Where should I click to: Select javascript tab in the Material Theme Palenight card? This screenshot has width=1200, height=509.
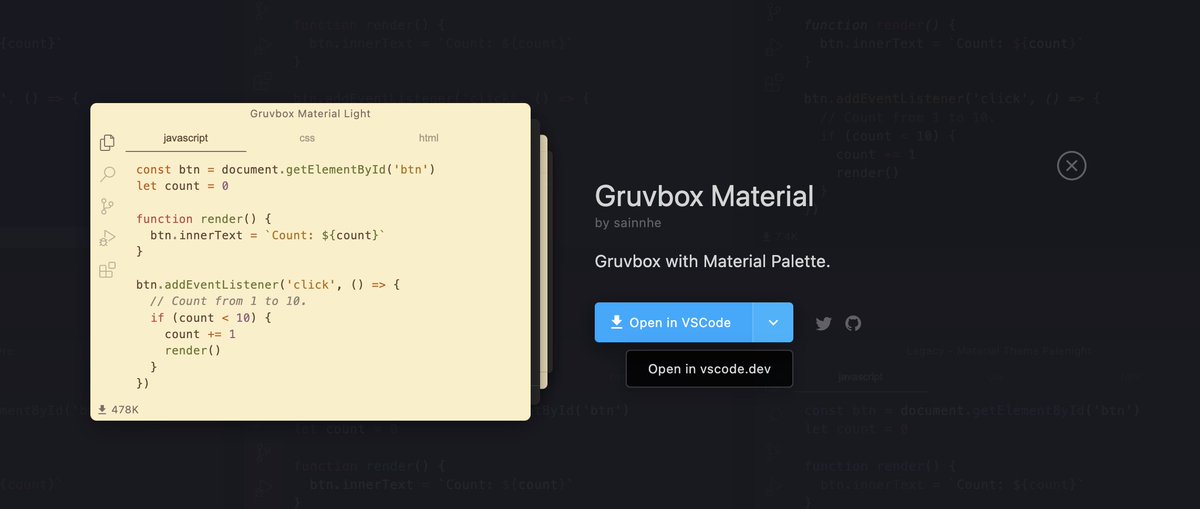860,377
